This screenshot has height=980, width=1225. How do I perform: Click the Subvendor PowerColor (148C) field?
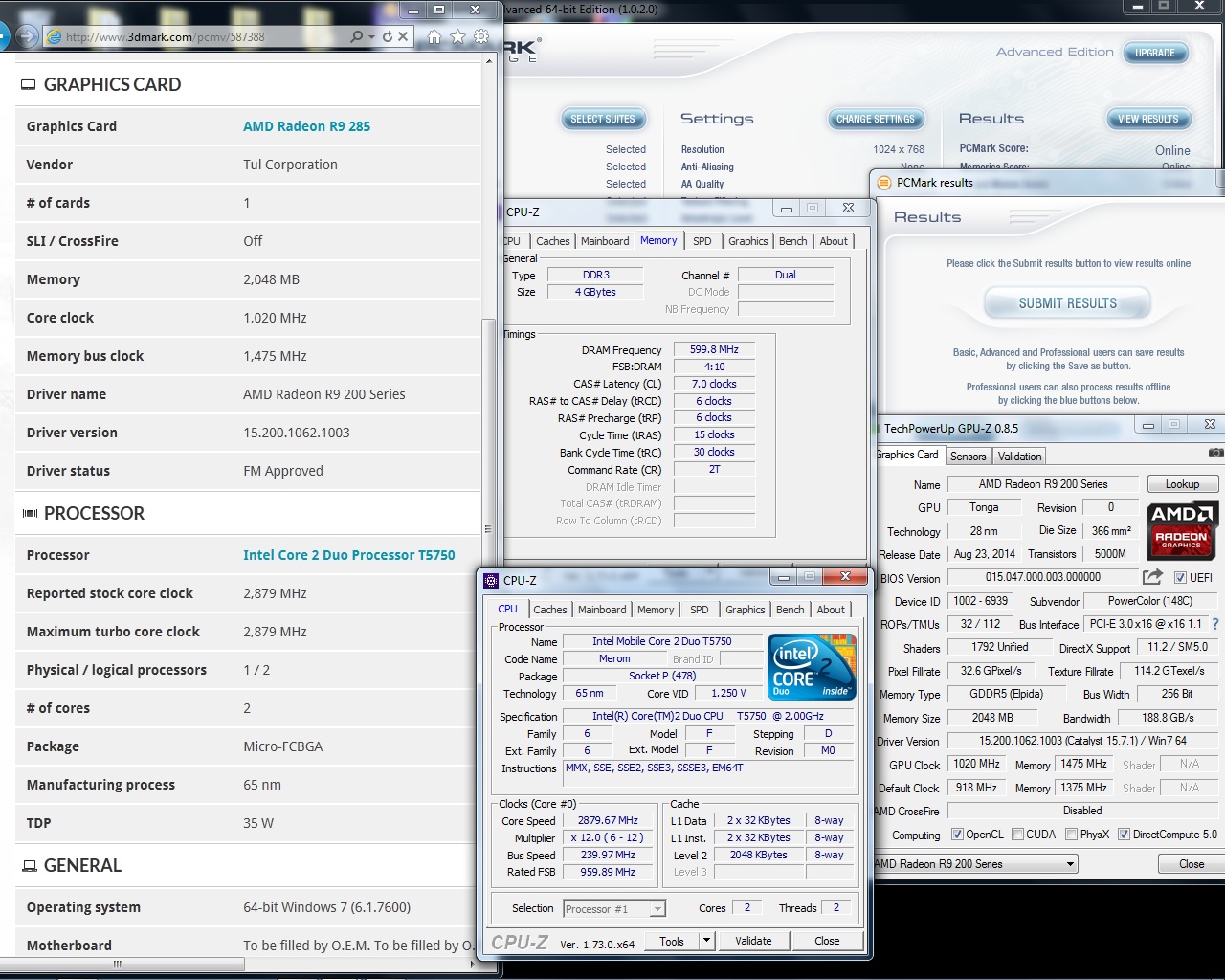(x=1149, y=601)
